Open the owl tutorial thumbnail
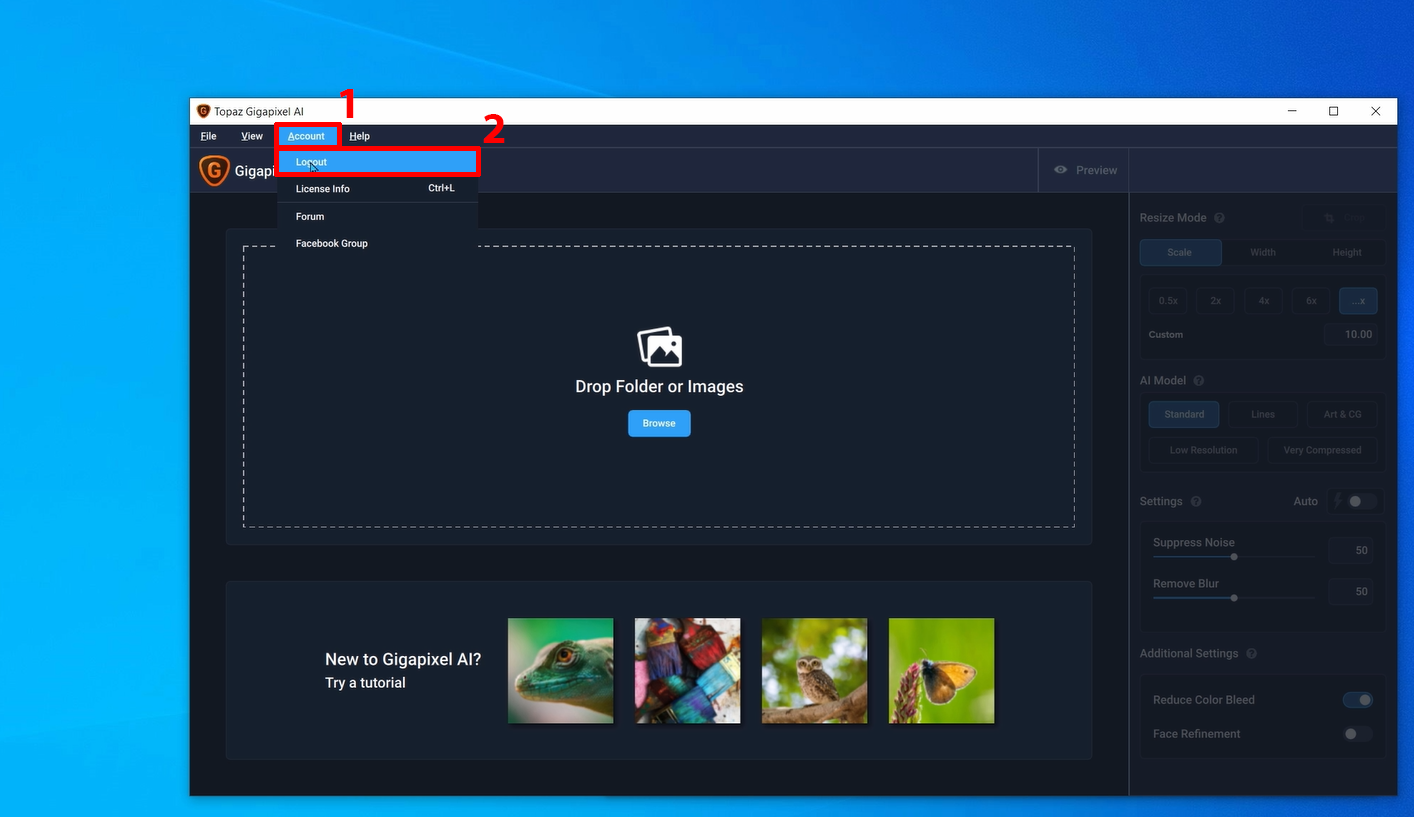This screenshot has height=817, width=1414. (815, 670)
